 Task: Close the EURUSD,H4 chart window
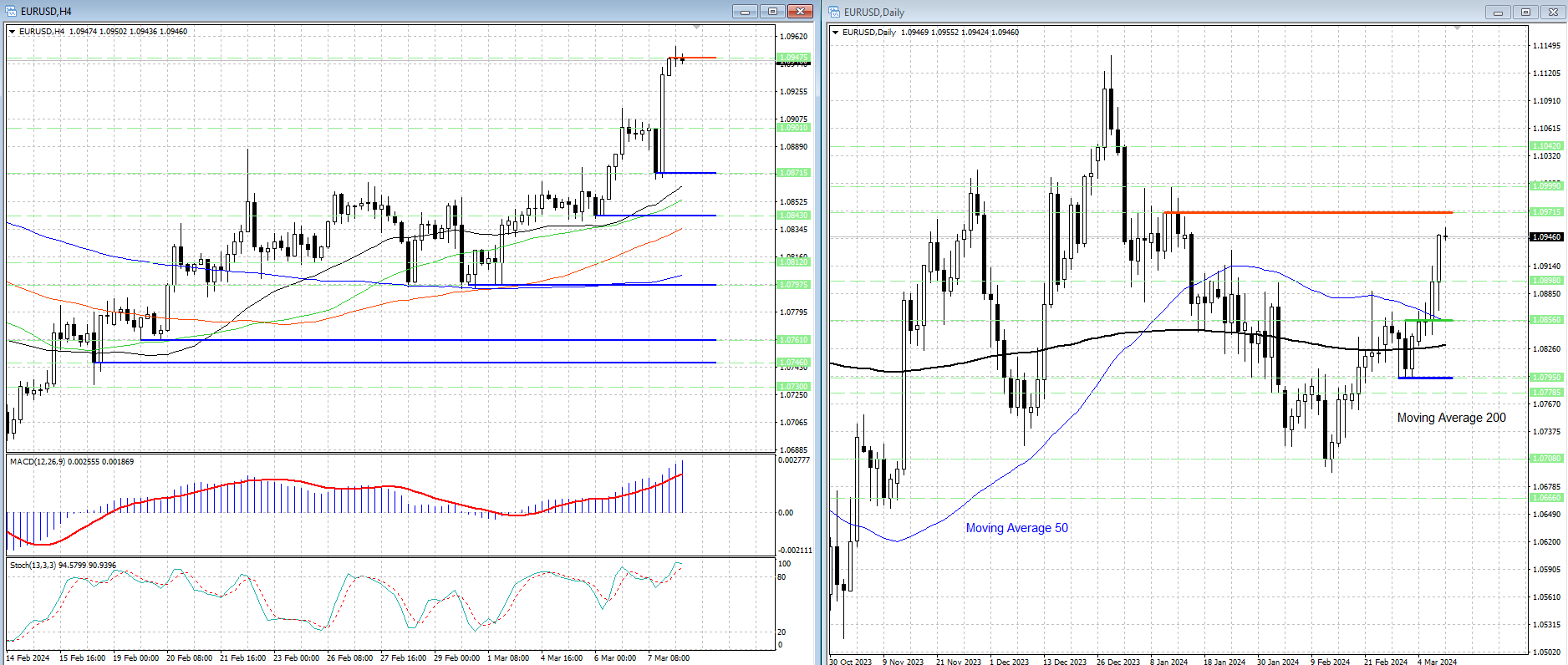800,11
